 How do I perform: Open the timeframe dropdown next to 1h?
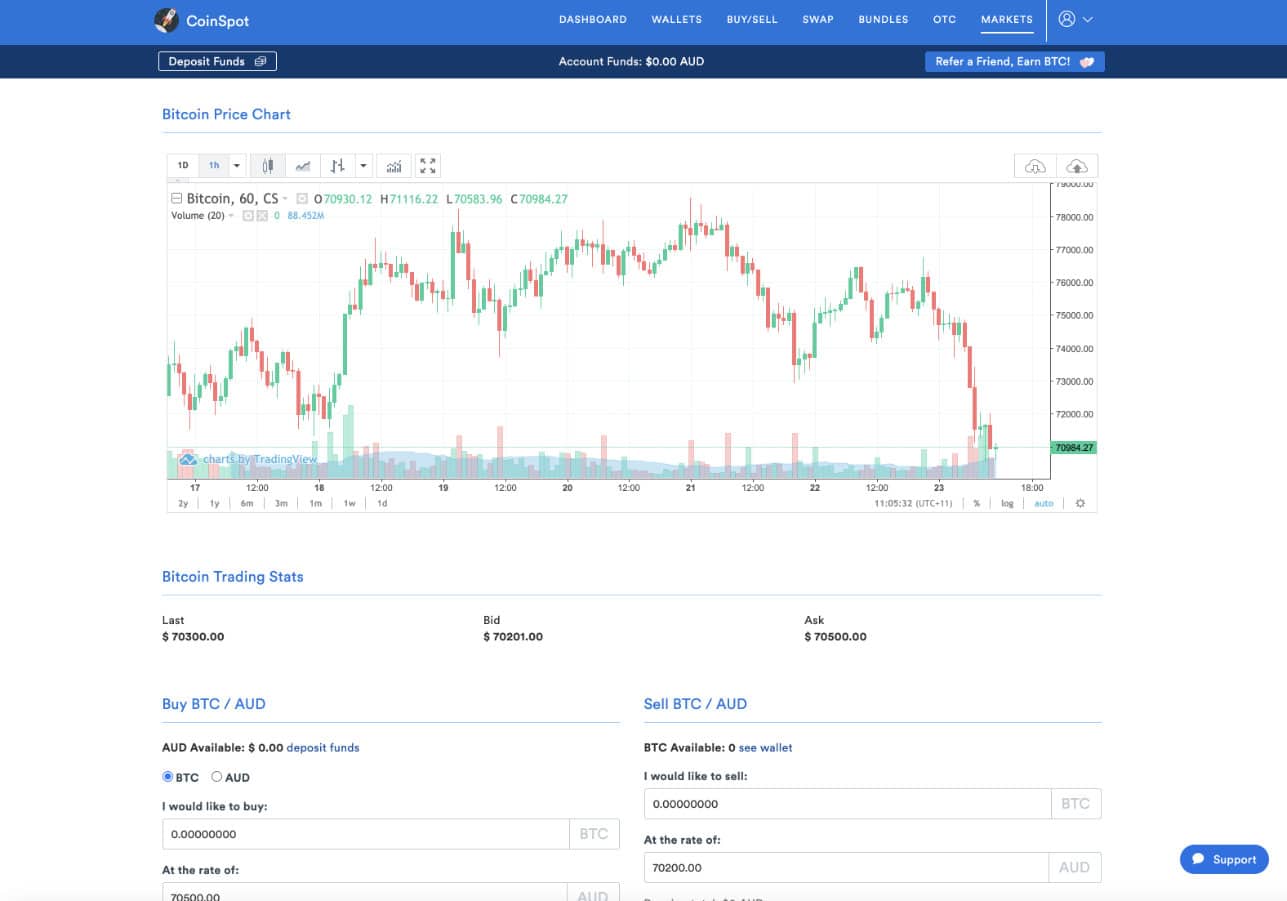236,165
